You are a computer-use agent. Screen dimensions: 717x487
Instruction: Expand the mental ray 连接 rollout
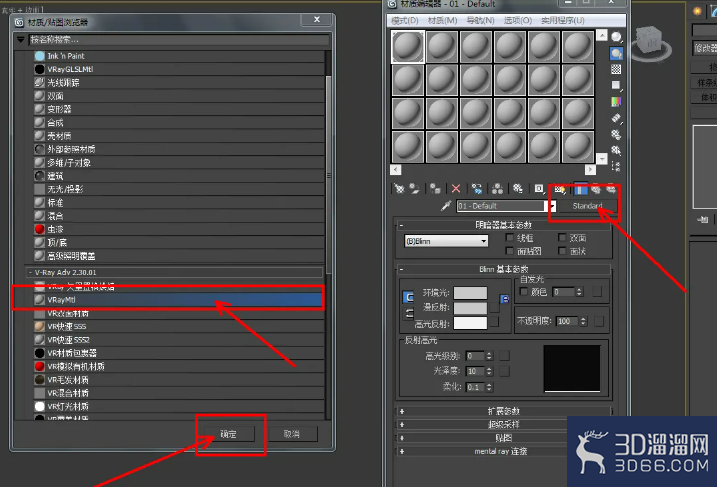(503, 451)
